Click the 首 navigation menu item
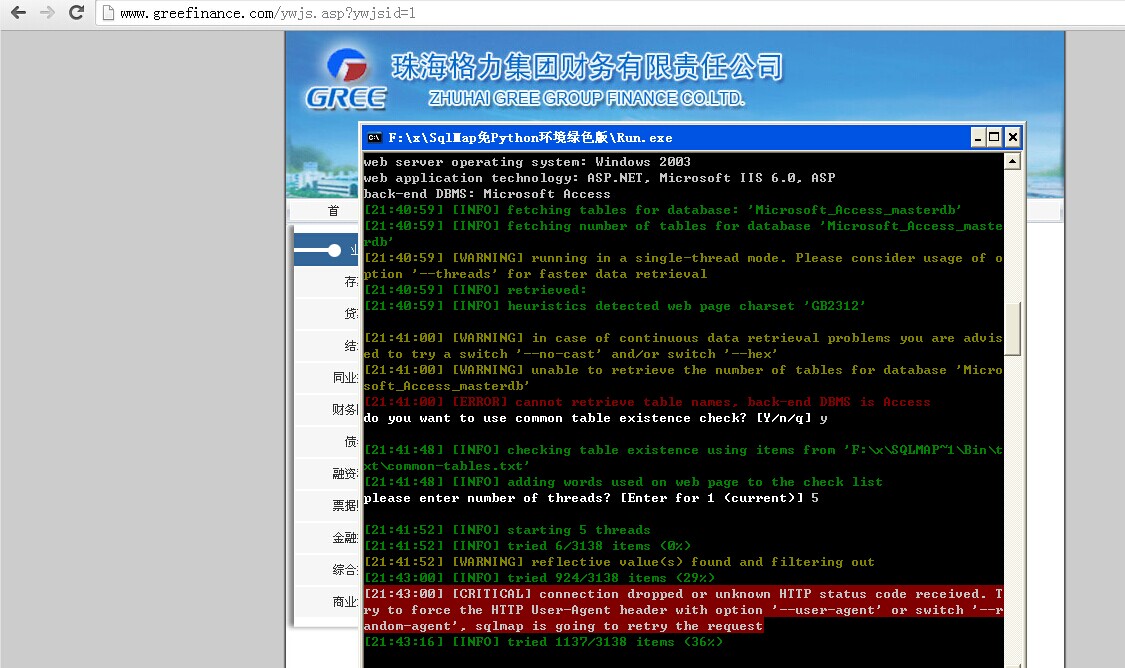The width and height of the screenshot is (1125, 668). coord(333,210)
